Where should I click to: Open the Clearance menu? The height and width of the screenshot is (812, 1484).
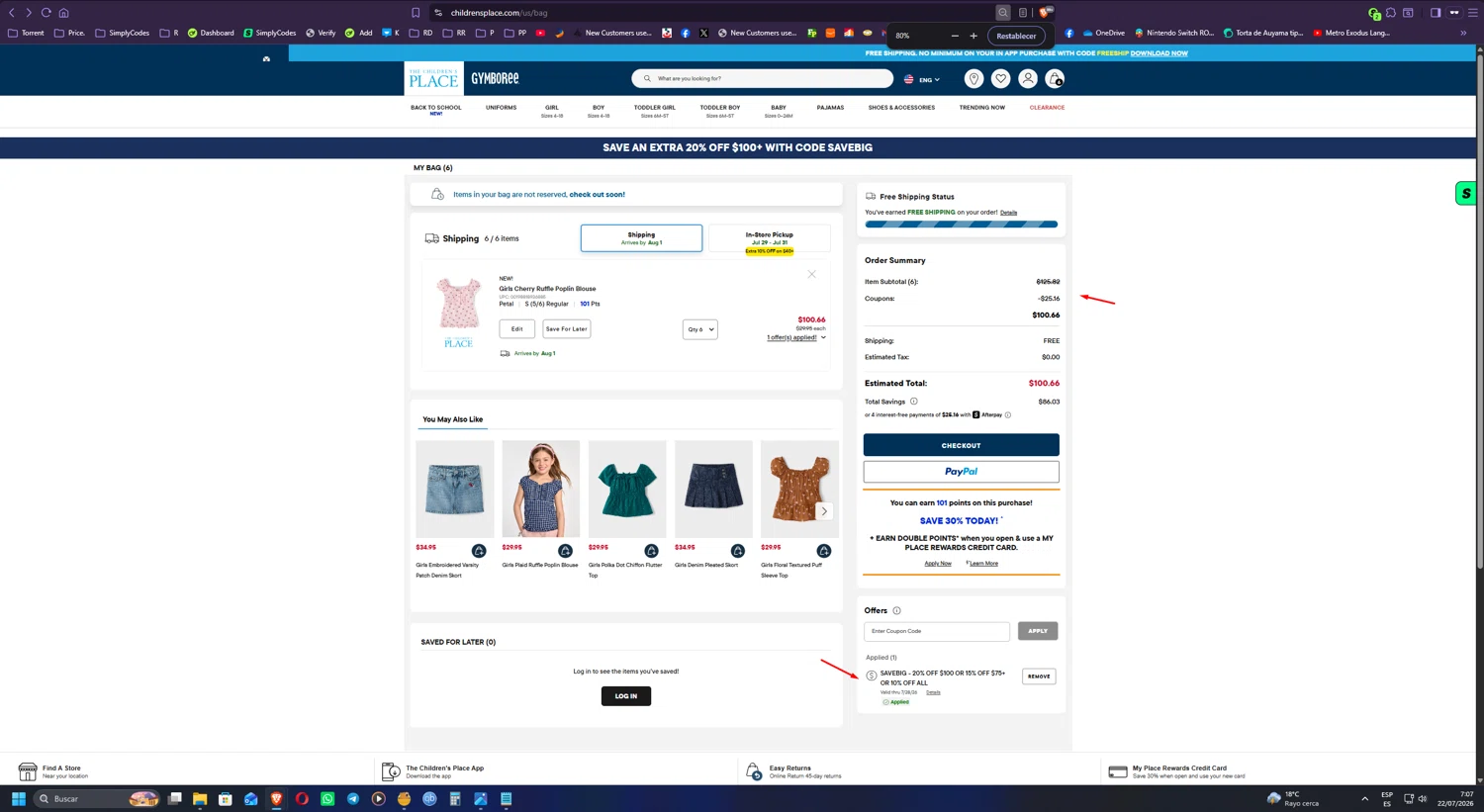click(1047, 108)
